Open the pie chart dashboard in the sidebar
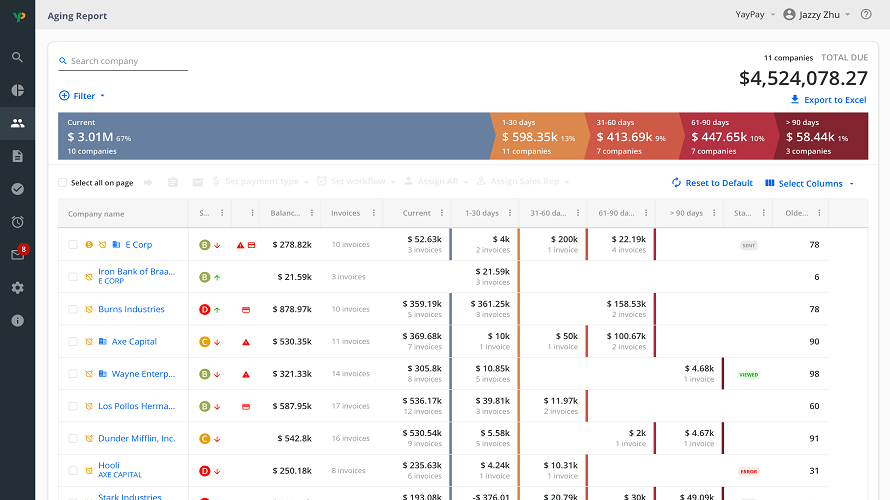The height and width of the screenshot is (500, 890). (x=17, y=90)
